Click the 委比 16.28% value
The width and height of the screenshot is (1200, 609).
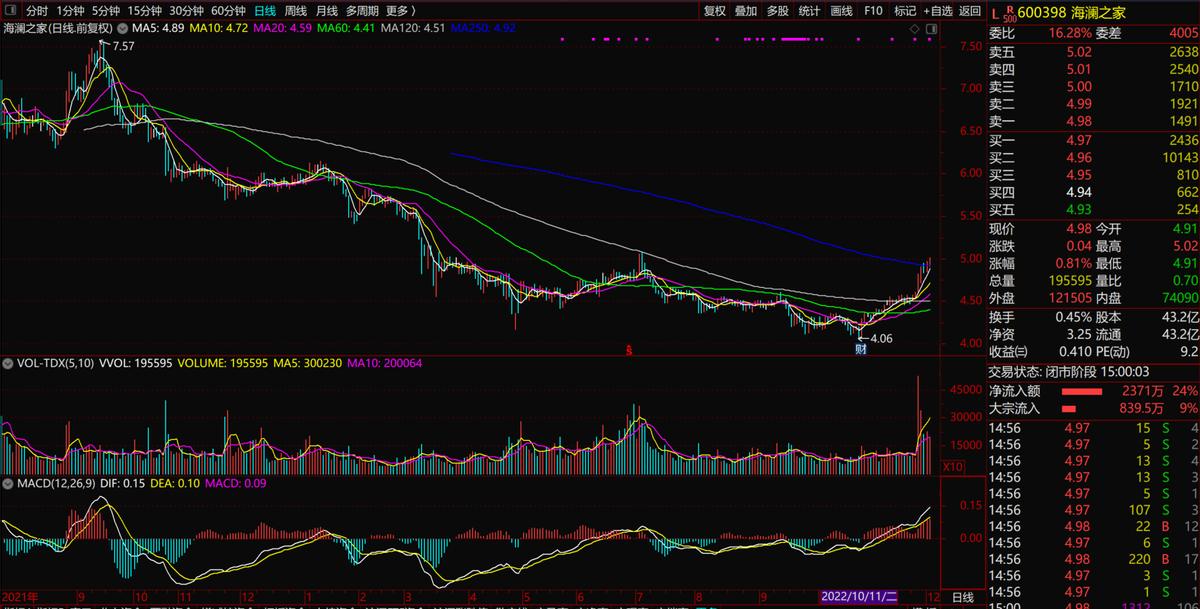click(1070, 32)
